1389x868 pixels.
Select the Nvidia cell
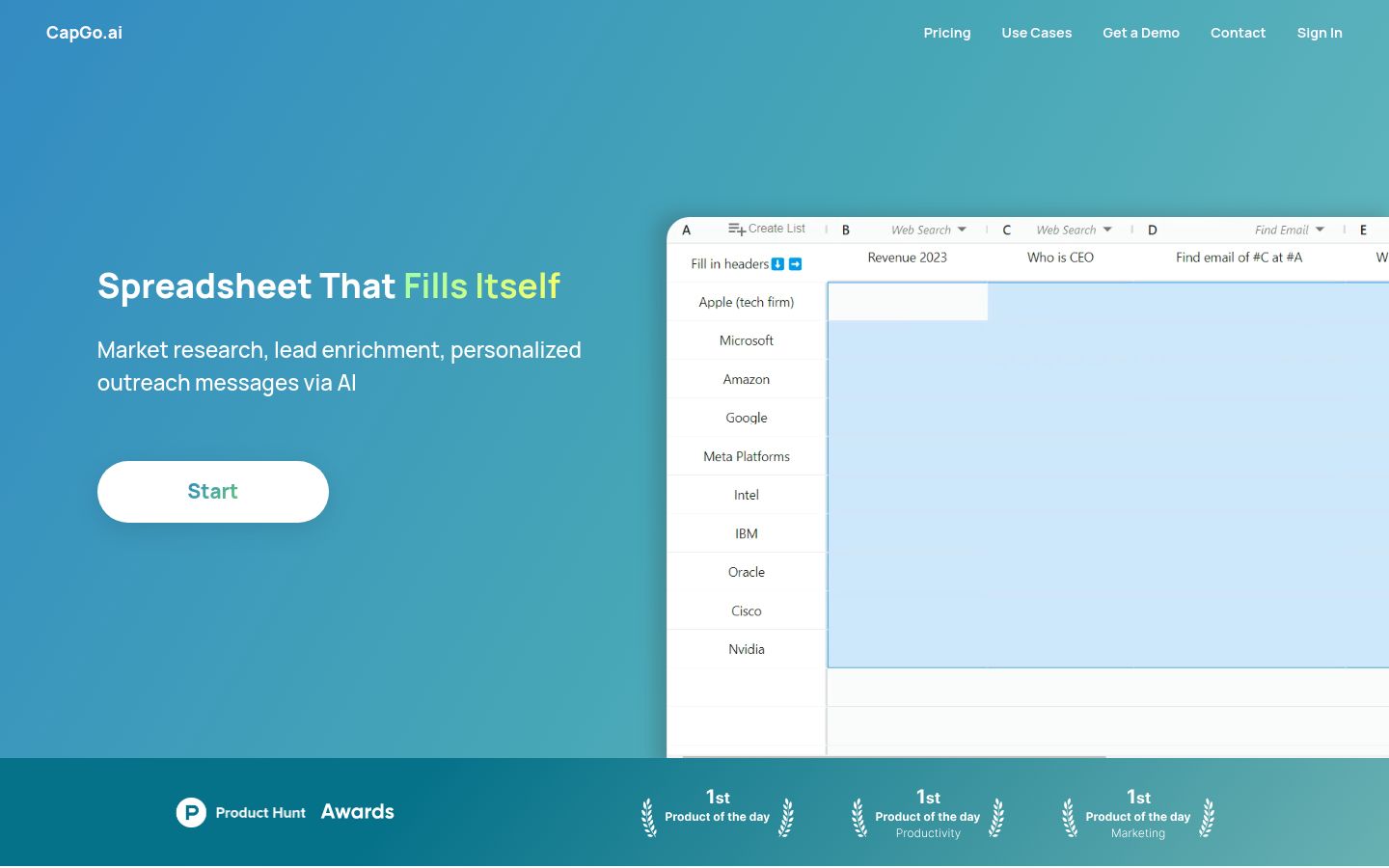tap(747, 649)
